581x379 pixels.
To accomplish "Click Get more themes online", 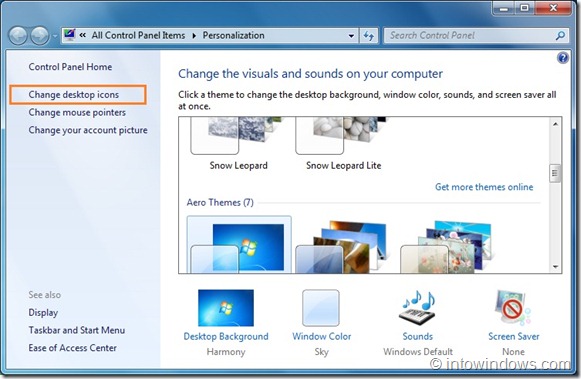I will [484, 187].
